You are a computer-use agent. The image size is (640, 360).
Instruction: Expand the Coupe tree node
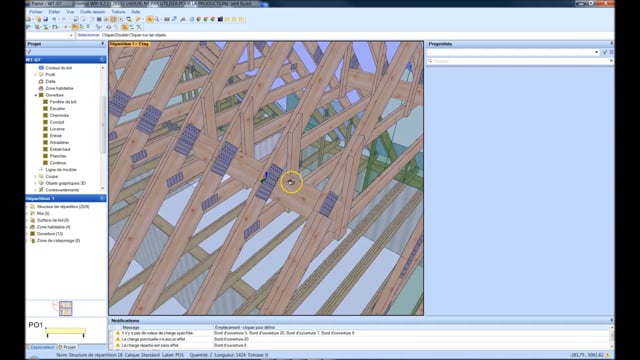(36, 176)
